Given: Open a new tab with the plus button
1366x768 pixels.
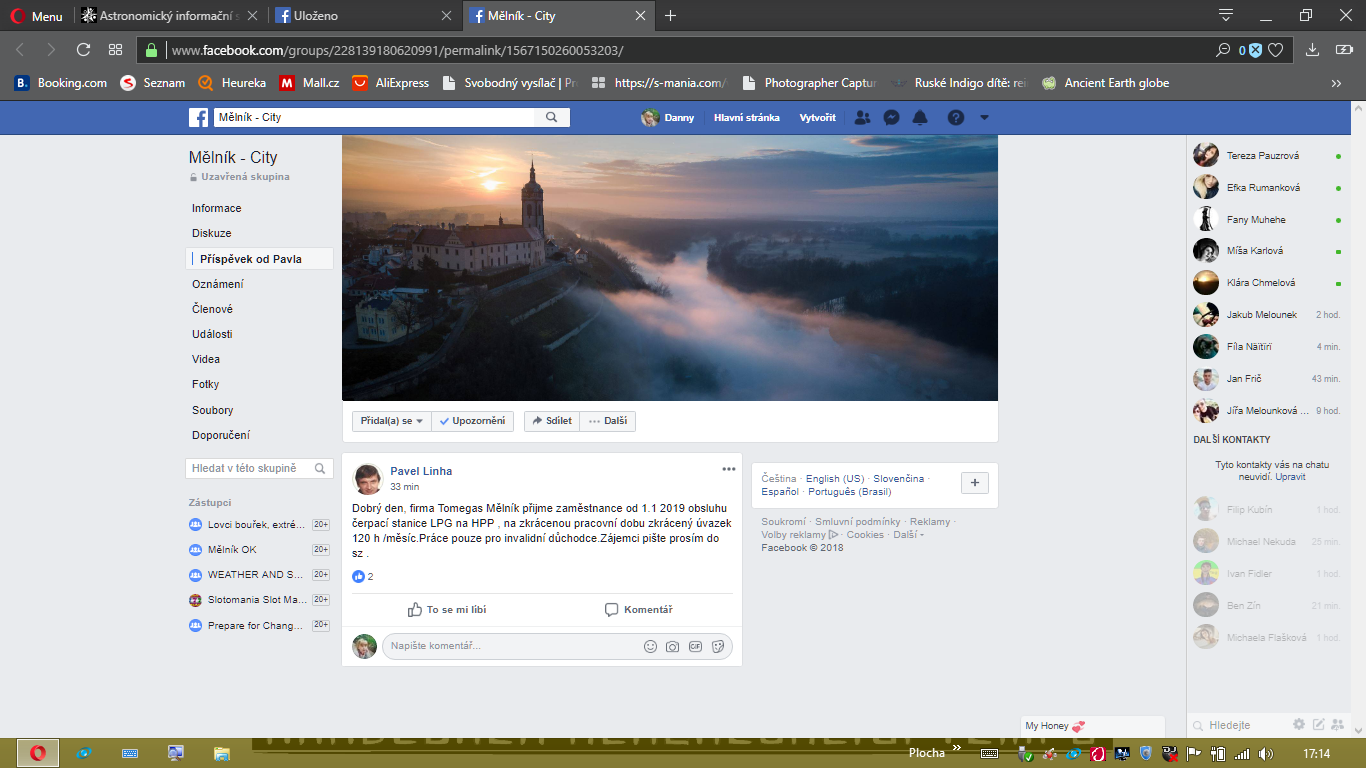Looking at the screenshot, I should click(x=670, y=16).
